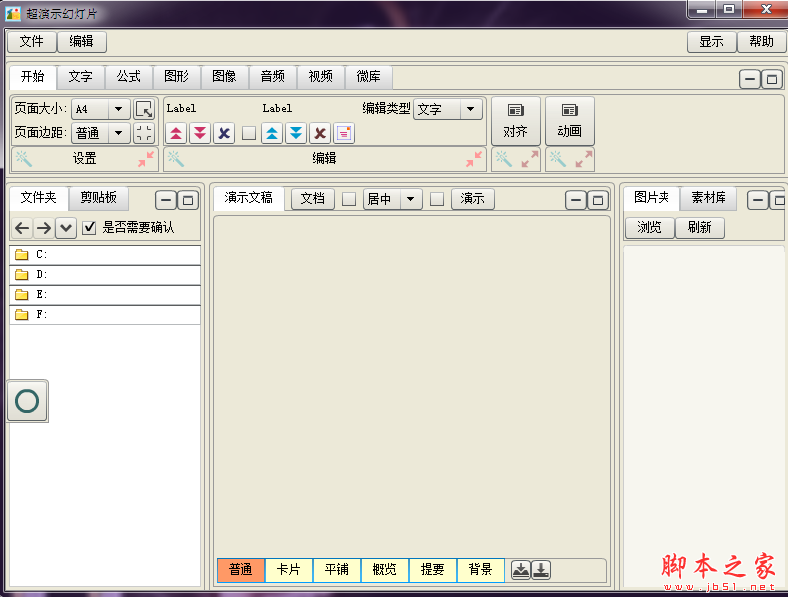This screenshot has height=598, width=788.
Task: Click the floating circle button
Action: point(28,401)
